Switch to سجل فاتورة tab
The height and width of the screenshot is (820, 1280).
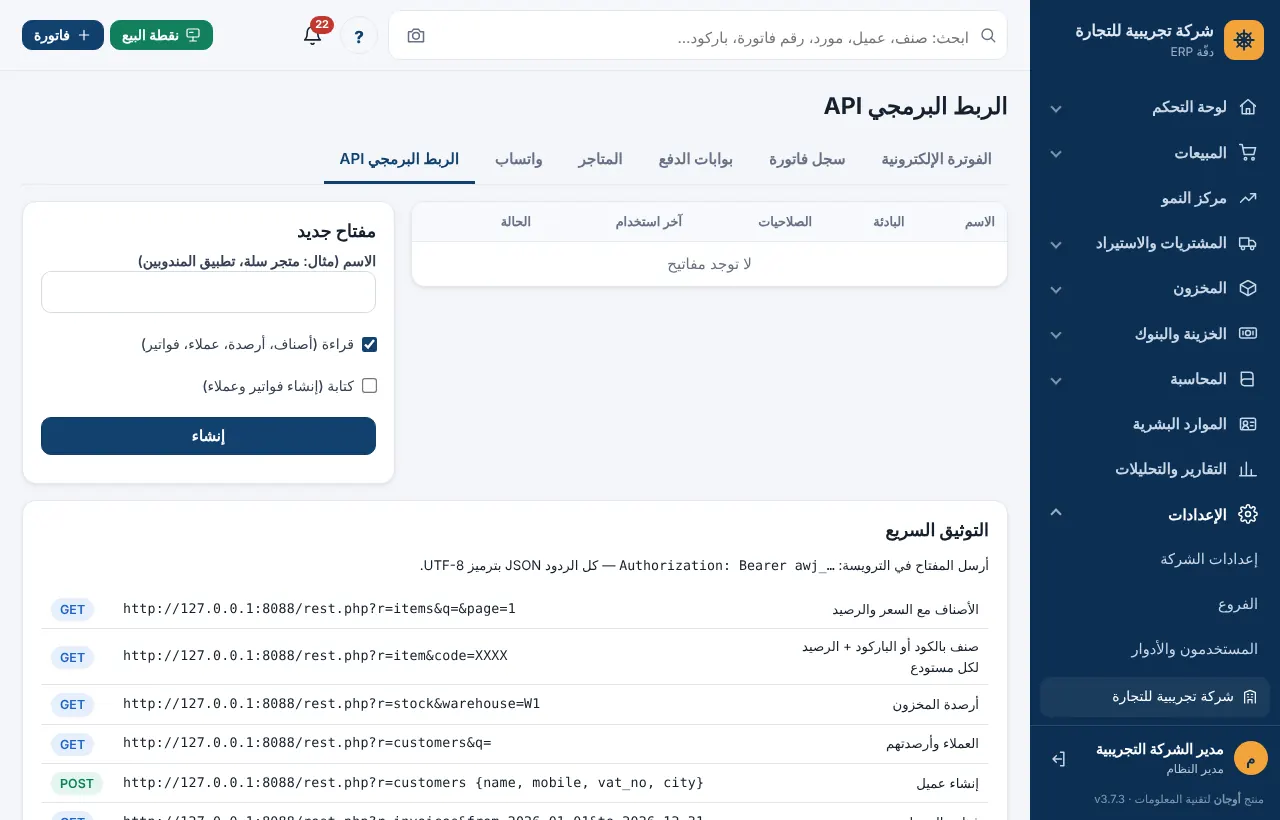click(x=807, y=159)
